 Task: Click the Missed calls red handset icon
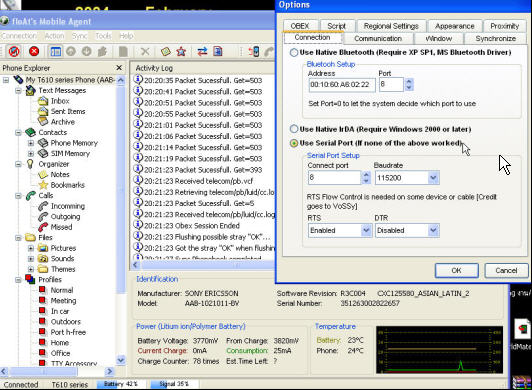point(43,227)
